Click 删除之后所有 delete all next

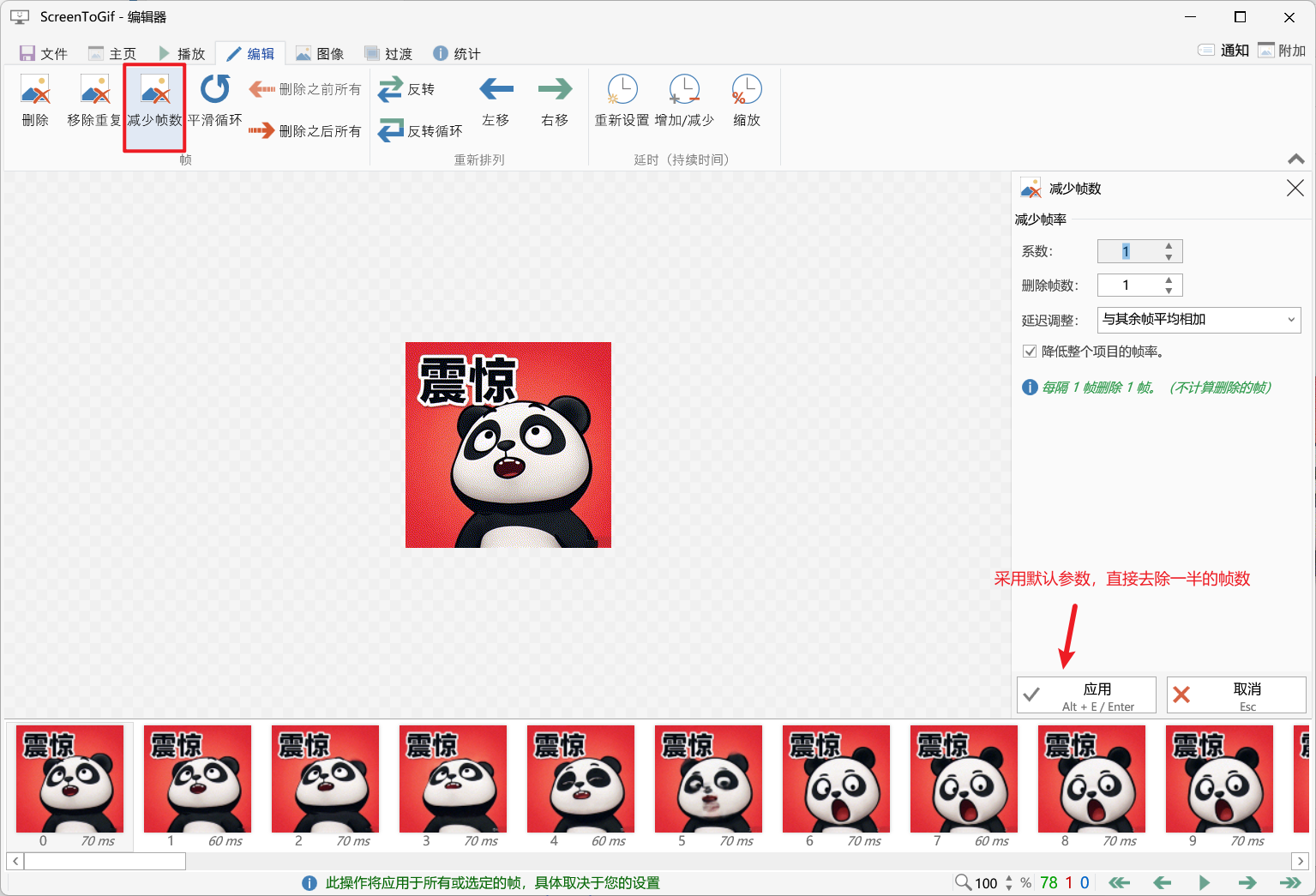[305, 131]
